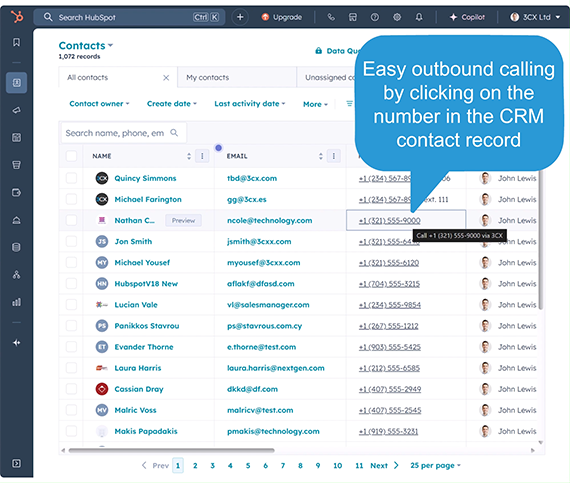The height and width of the screenshot is (483, 570).
Task: Select the Laura Harris row checkbox
Action: pos(71,368)
